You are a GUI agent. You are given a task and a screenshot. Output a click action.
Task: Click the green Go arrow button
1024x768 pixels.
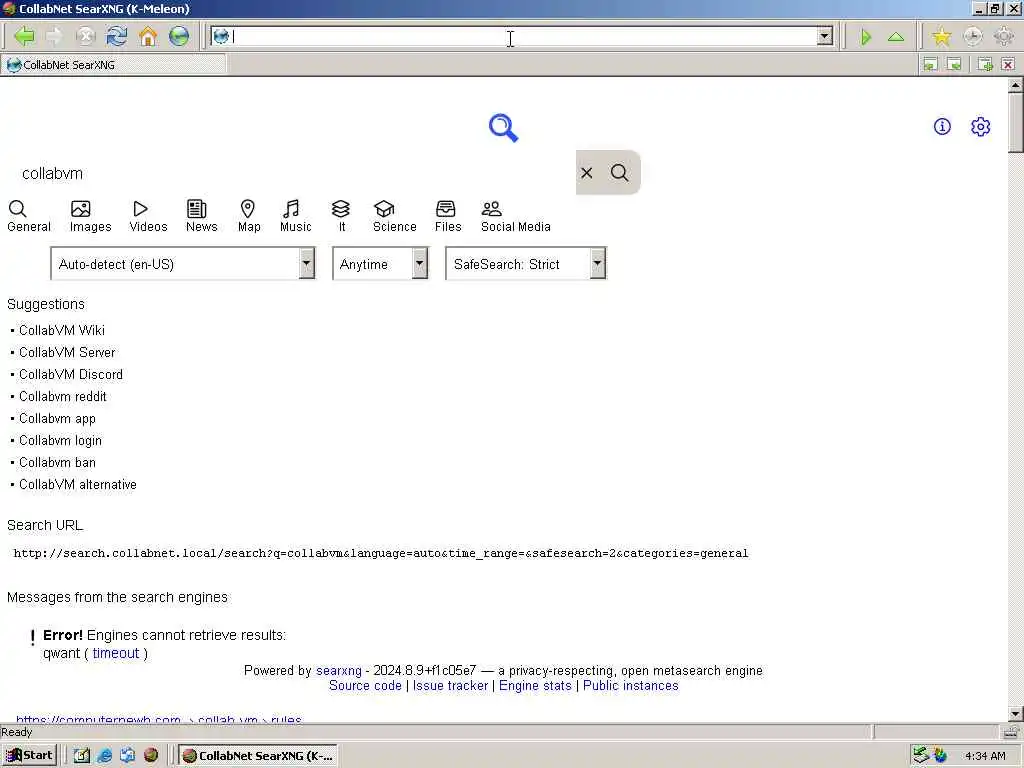[x=866, y=37]
